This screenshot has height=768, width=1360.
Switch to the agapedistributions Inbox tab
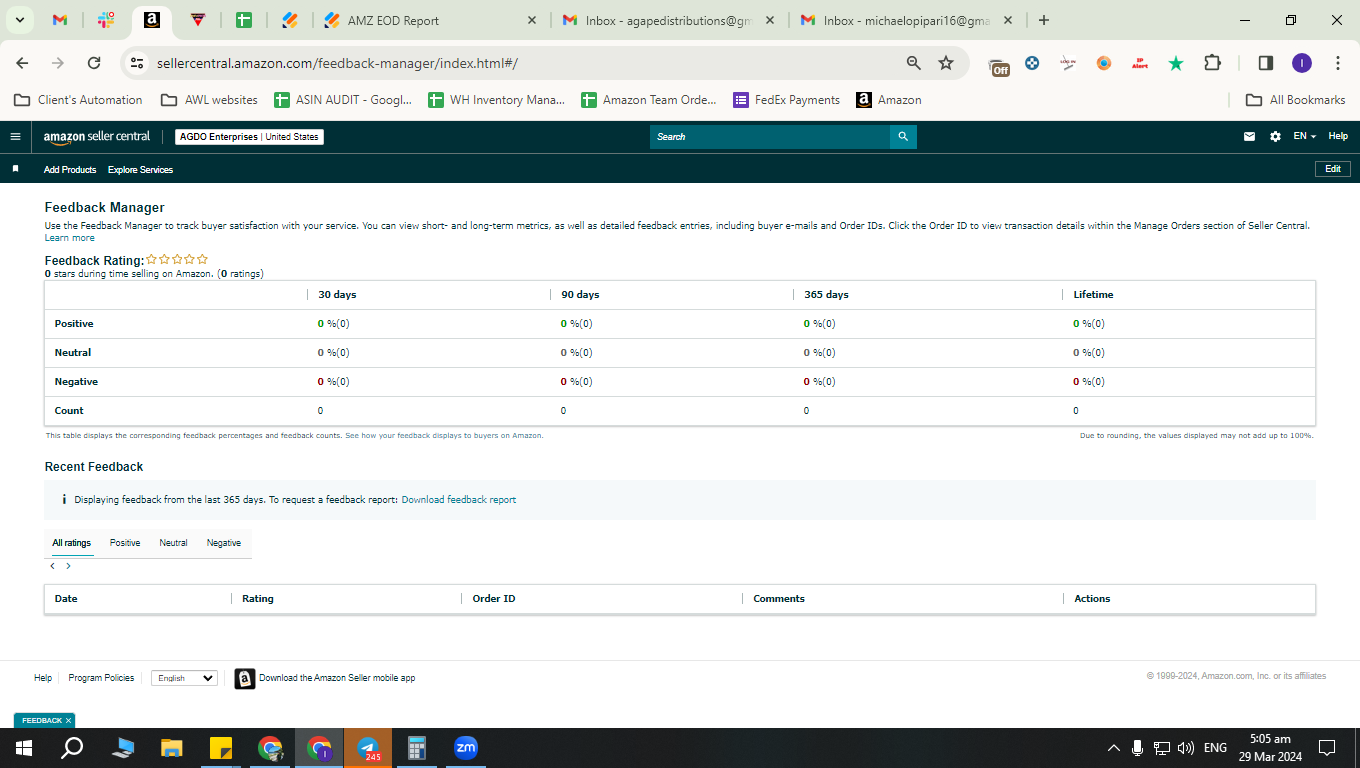click(667, 20)
